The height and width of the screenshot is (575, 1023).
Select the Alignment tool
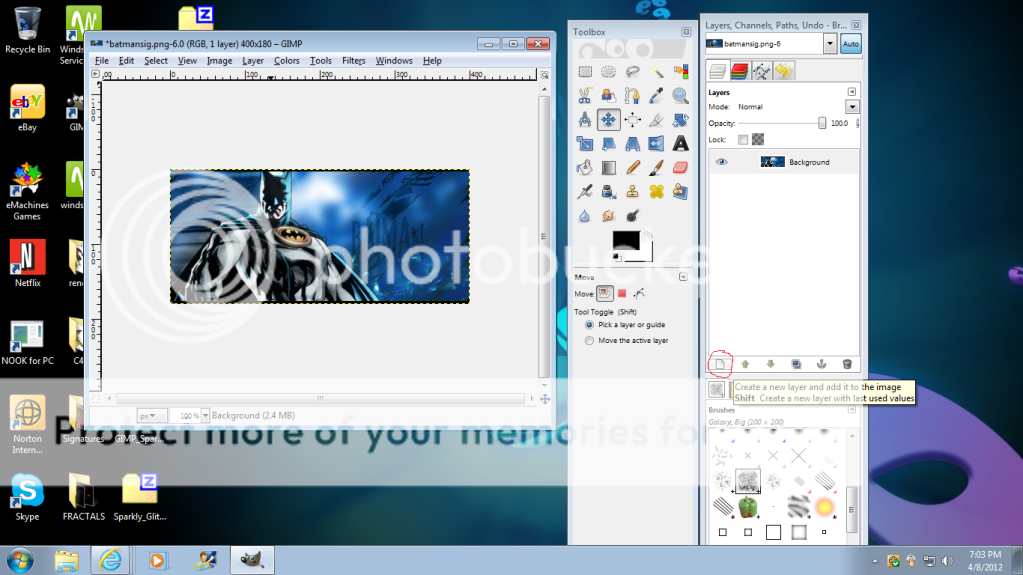pos(632,120)
